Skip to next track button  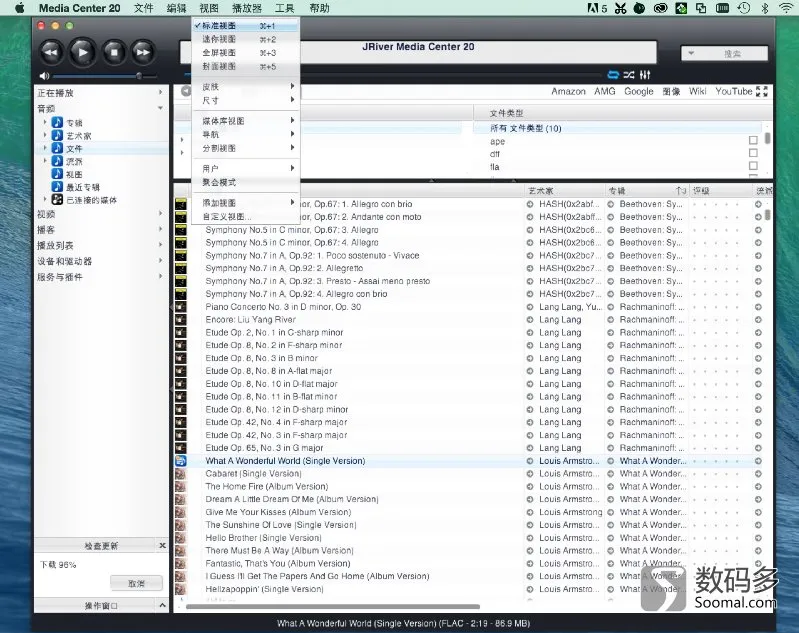click(x=143, y=52)
